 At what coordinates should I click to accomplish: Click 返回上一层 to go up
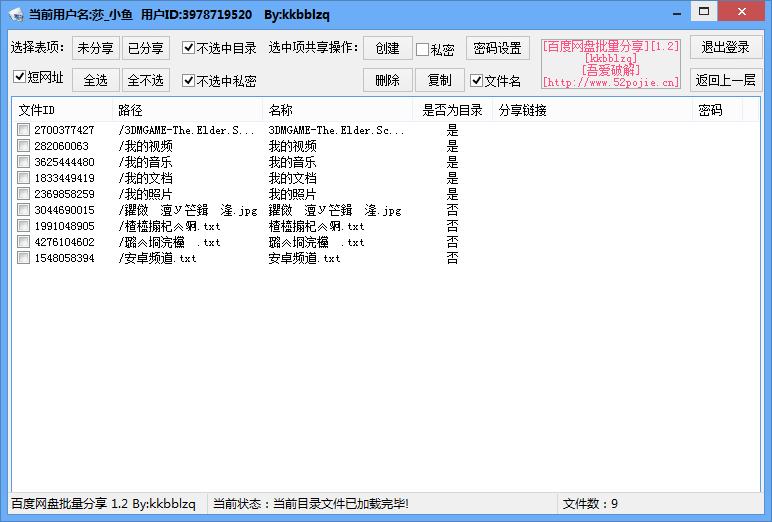[x=726, y=80]
